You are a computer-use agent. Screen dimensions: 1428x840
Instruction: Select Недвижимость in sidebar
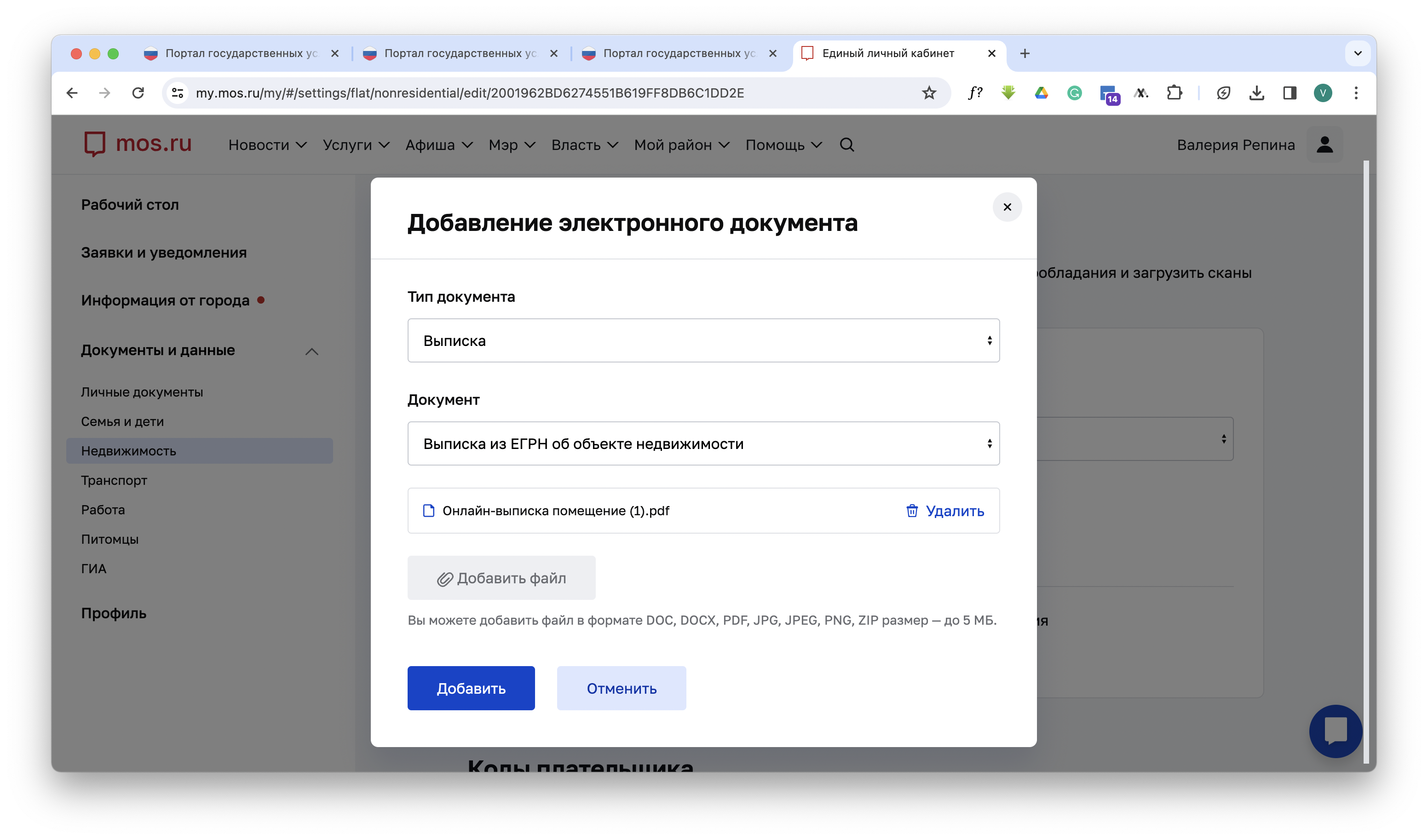[x=200, y=451]
